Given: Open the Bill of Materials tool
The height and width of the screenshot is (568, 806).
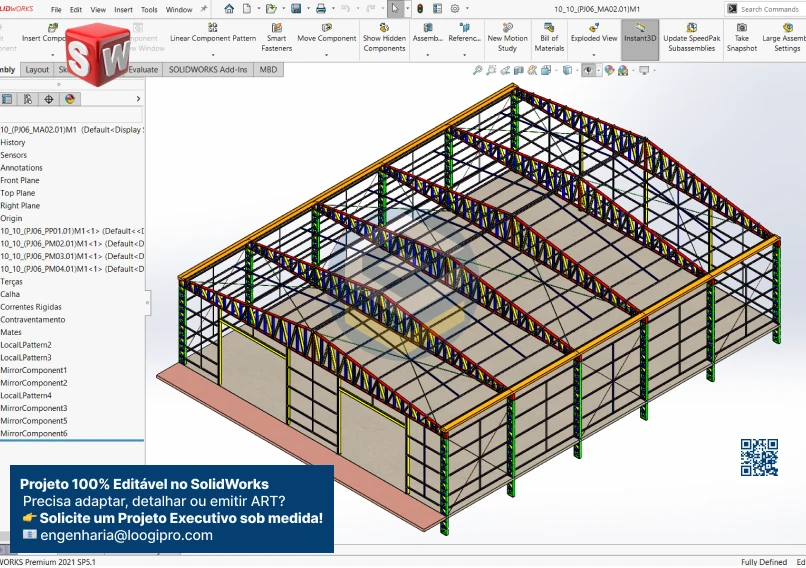Looking at the screenshot, I should pyautogui.click(x=549, y=38).
